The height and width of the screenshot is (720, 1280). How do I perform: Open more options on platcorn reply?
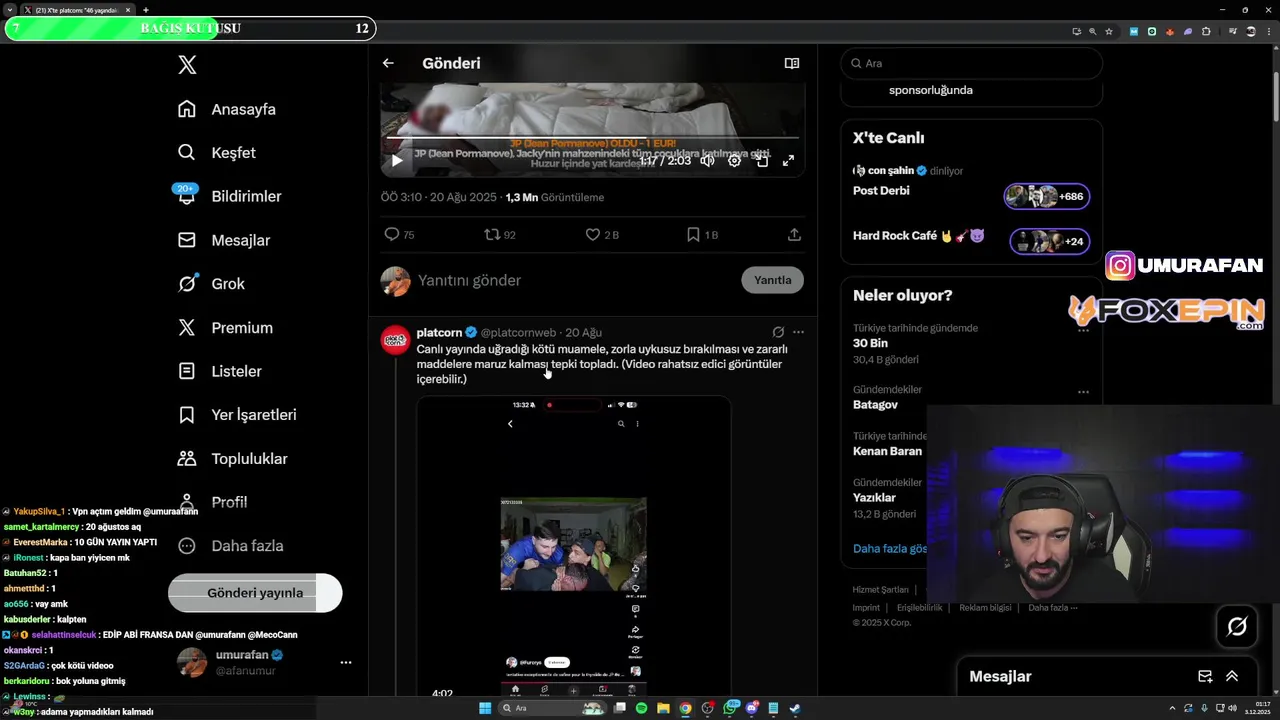coord(798,332)
